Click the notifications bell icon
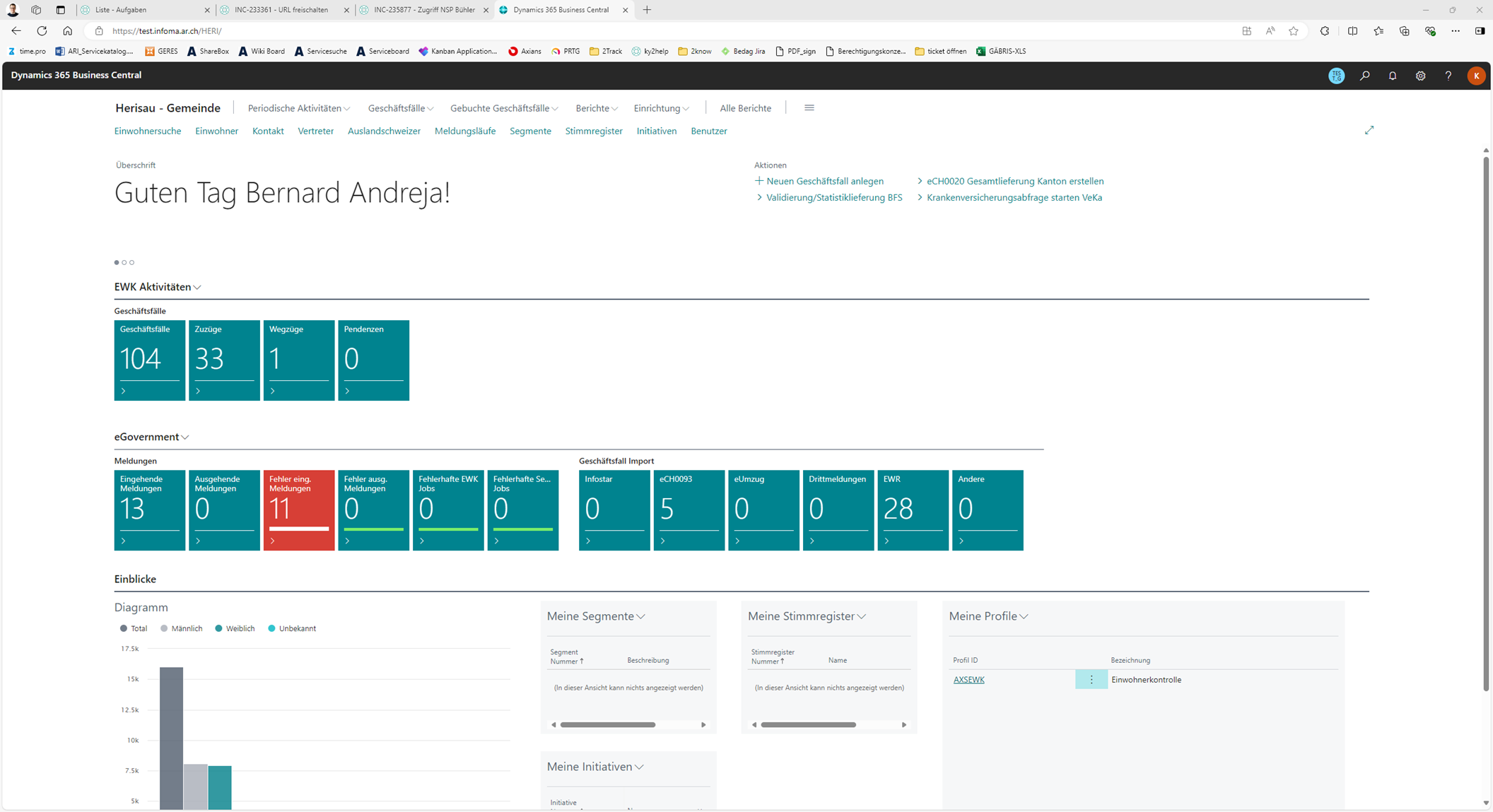The image size is (1493, 812). tap(1392, 76)
